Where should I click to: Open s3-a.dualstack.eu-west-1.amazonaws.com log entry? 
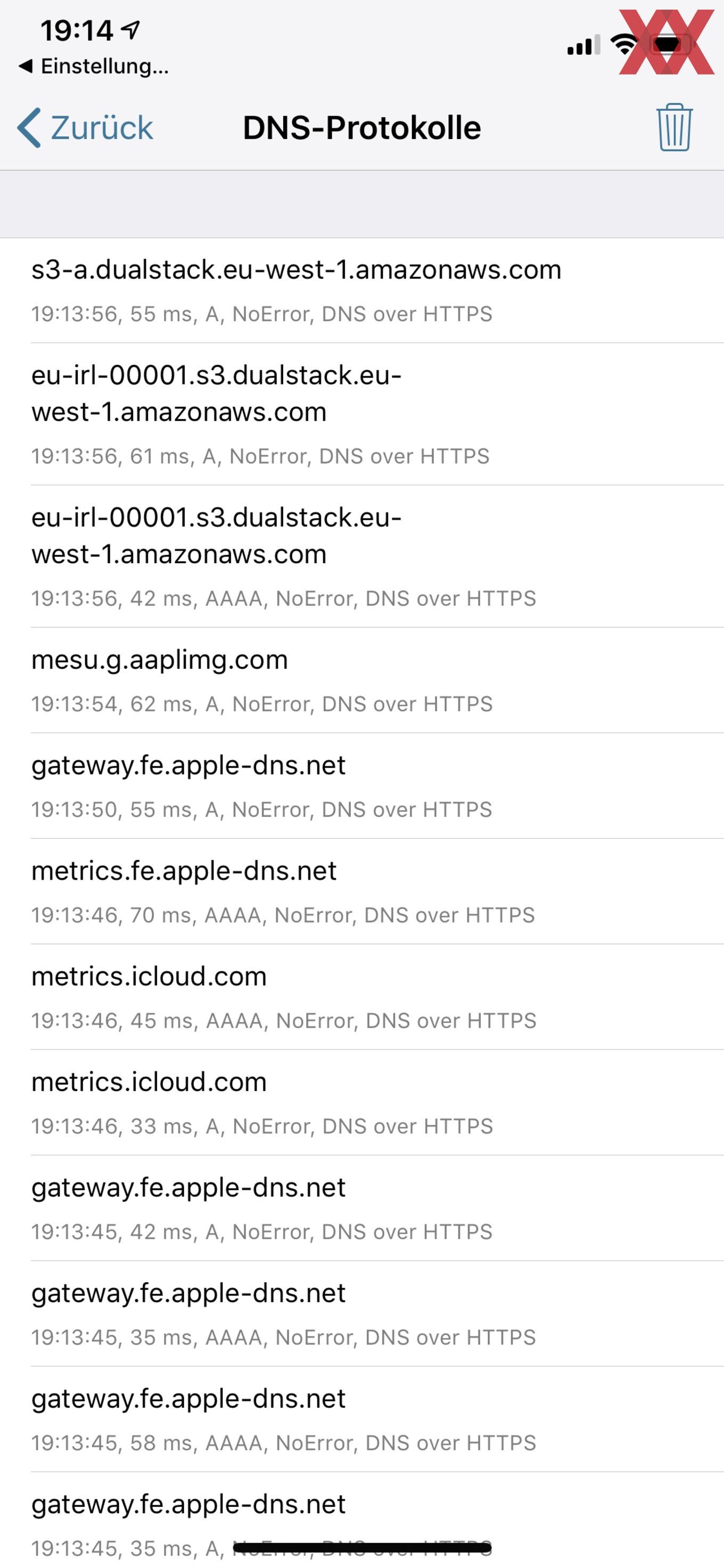point(362,290)
